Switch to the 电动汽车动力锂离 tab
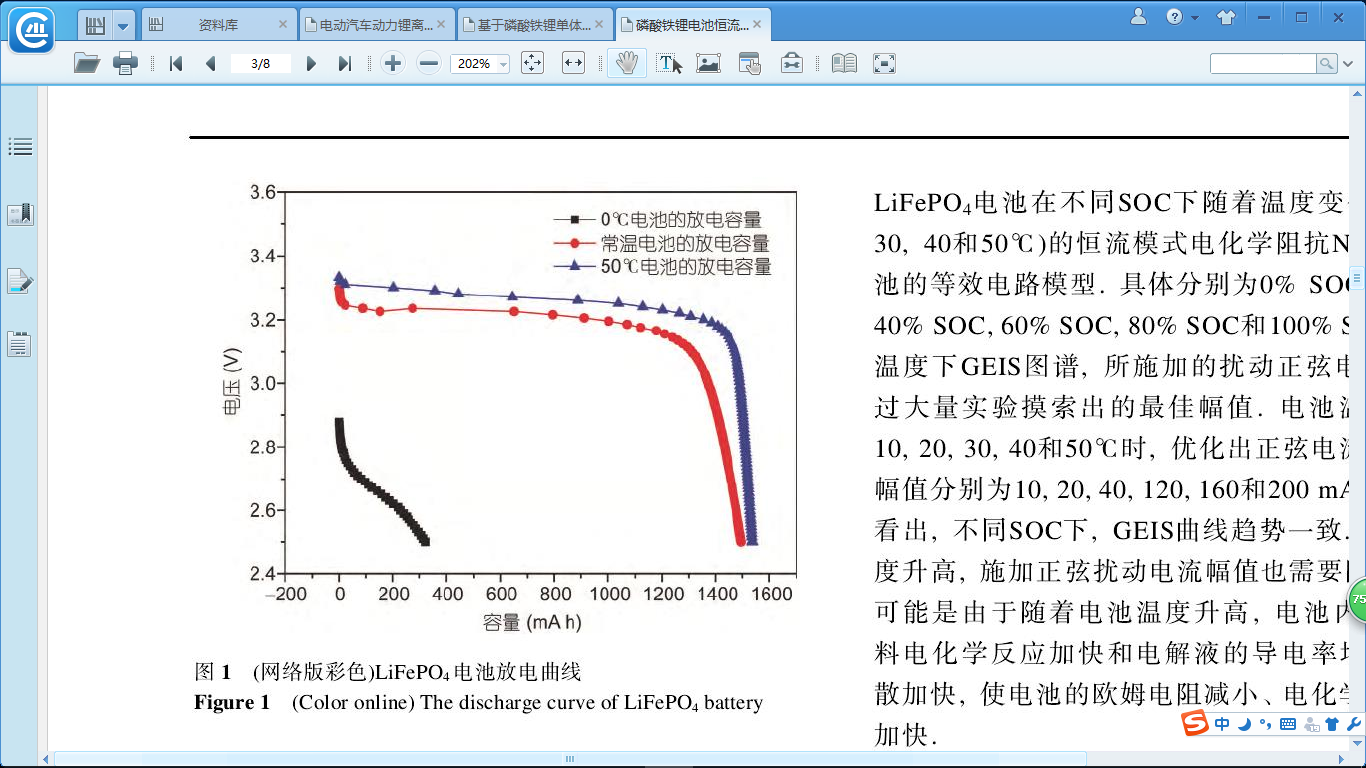 [x=376, y=25]
